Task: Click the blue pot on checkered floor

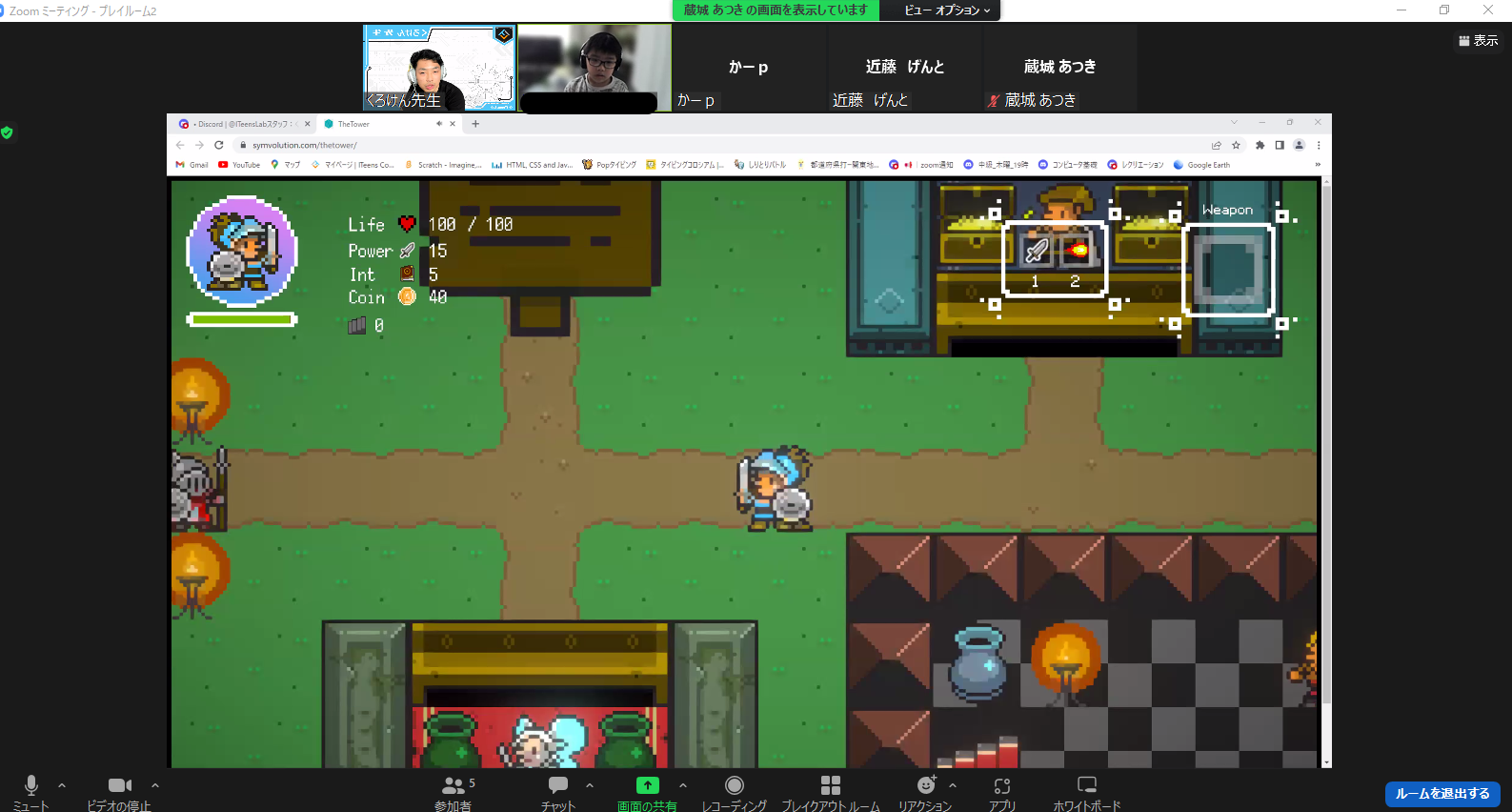Action: pos(978,664)
